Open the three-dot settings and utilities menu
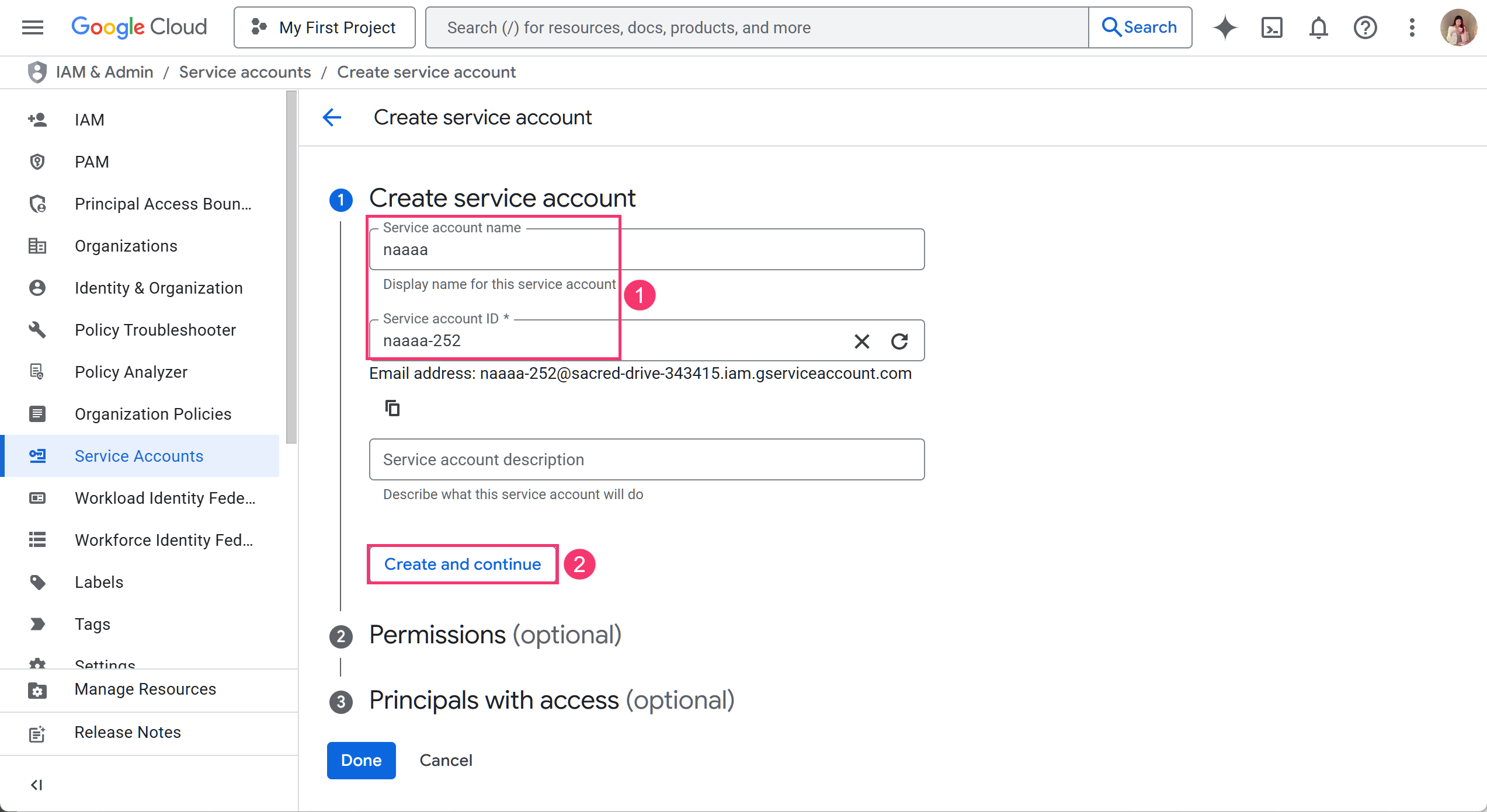This screenshot has width=1487, height=812. tap(1412, 27)
